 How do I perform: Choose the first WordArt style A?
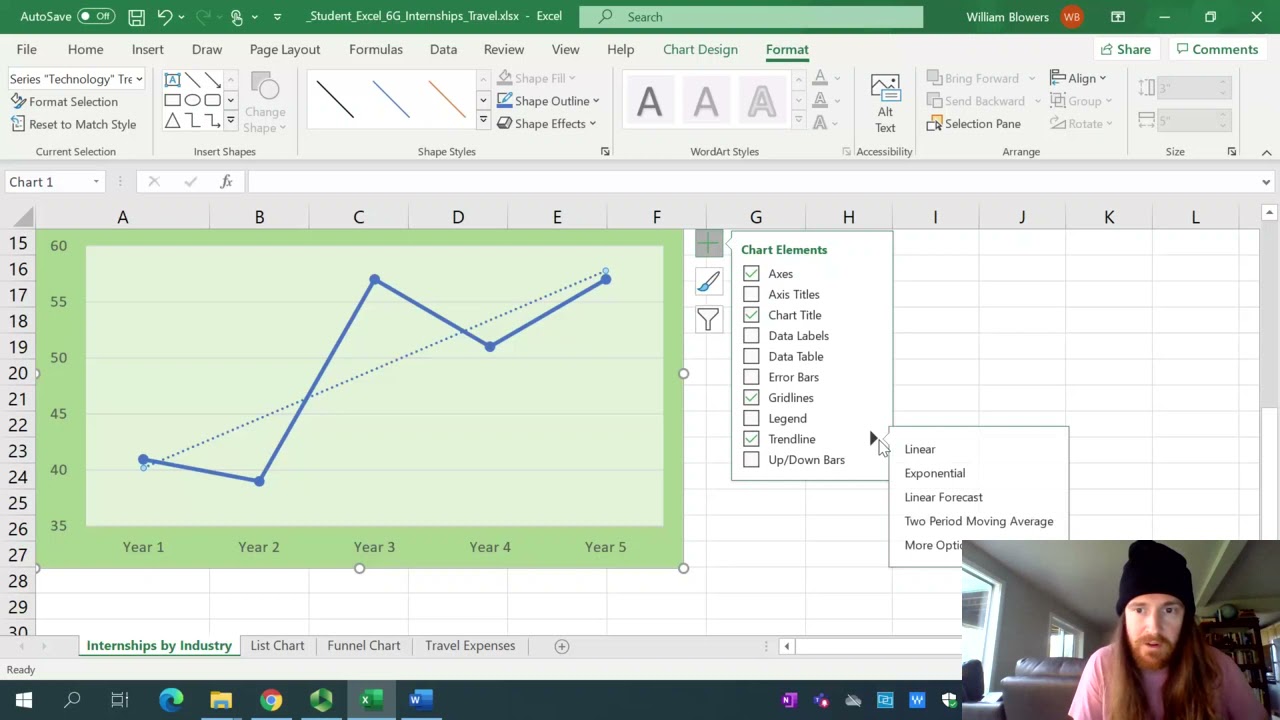[649, 101]
